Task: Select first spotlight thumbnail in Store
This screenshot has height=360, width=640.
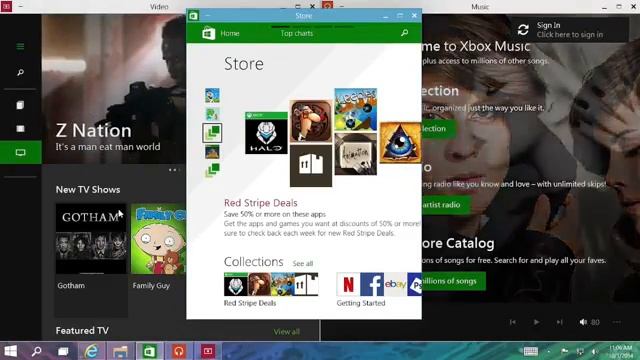Action: tap(212, 96)
